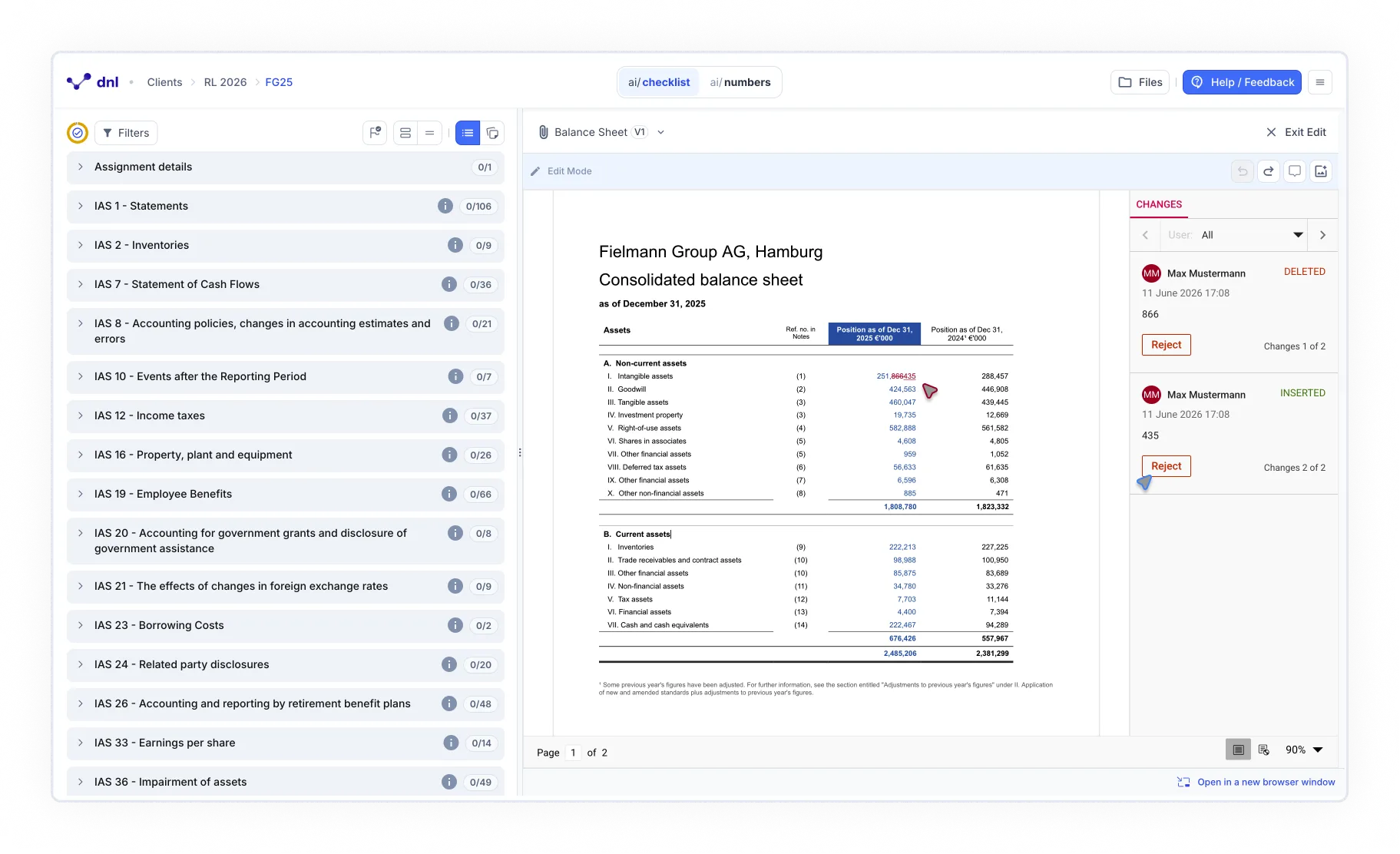Select the stacked cards view toggle
Viewport: 1400px width, 854px height.
492,133
